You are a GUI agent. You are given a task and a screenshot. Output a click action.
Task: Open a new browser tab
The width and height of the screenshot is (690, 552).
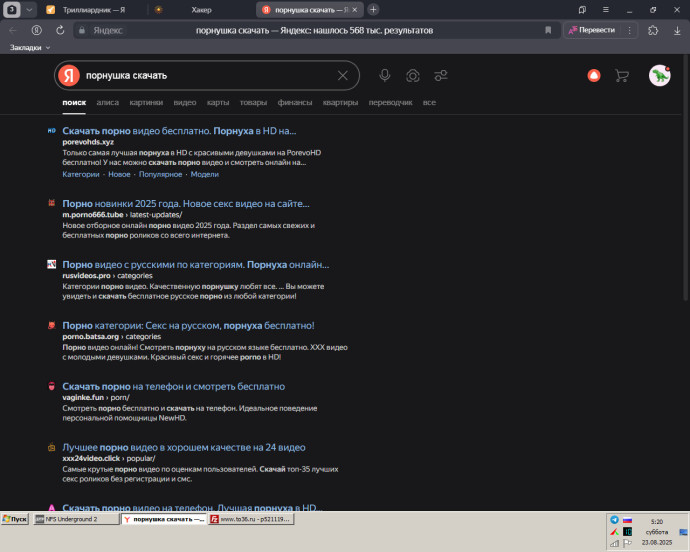pos(373,10)
